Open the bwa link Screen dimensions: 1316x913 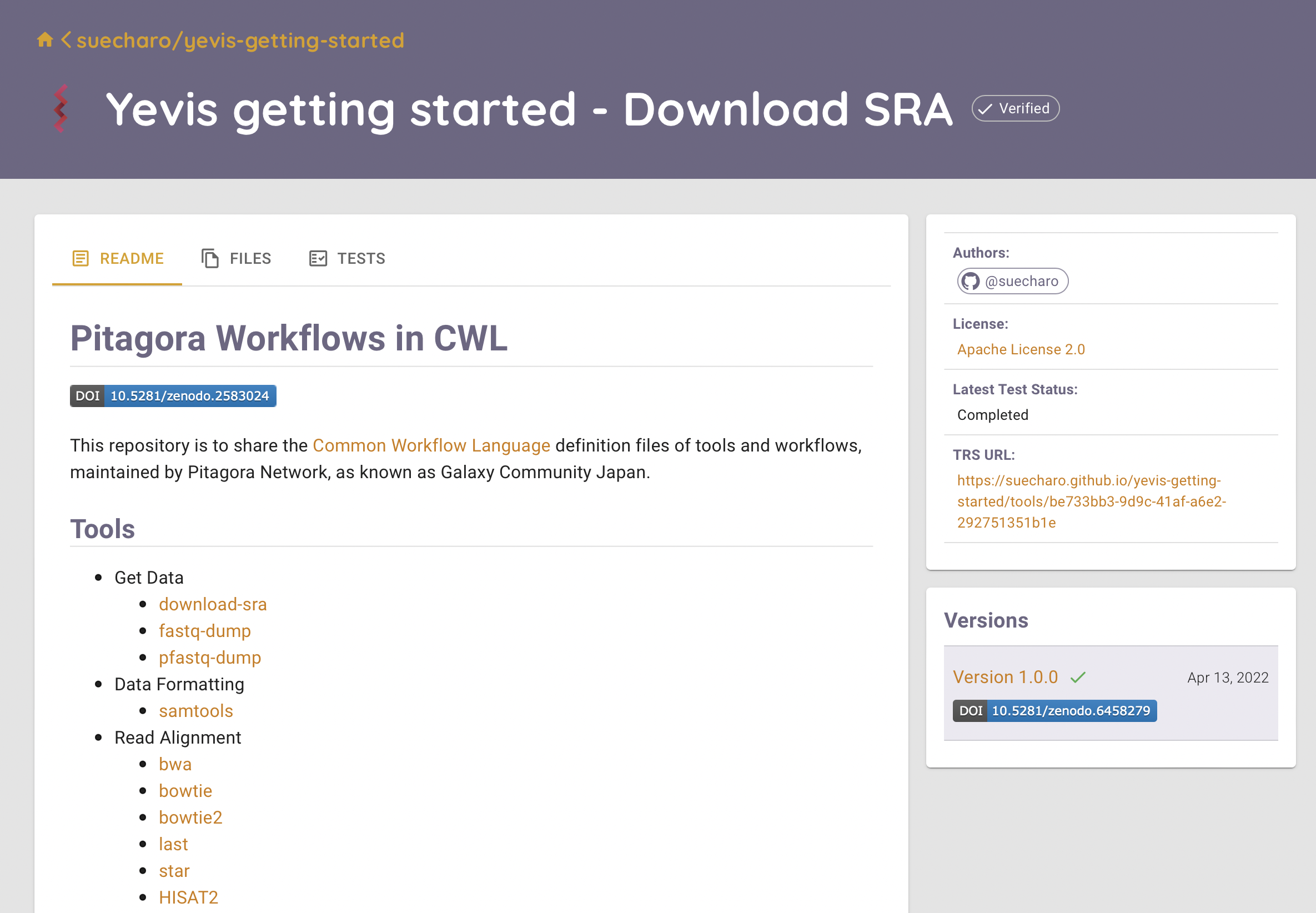(175, 764)
